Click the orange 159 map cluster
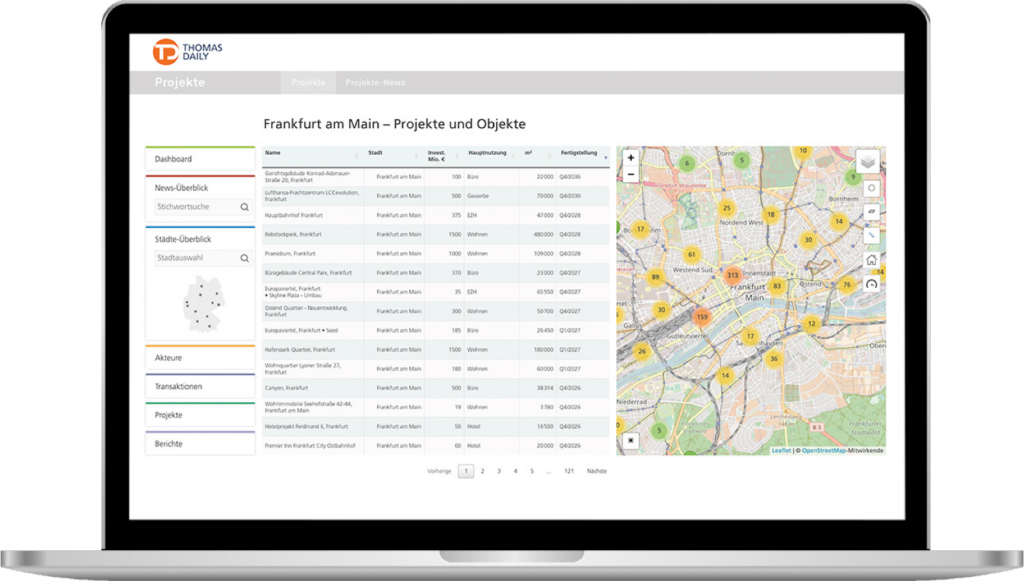Viewport: 1024px width, 581px height. click(701, 317)
